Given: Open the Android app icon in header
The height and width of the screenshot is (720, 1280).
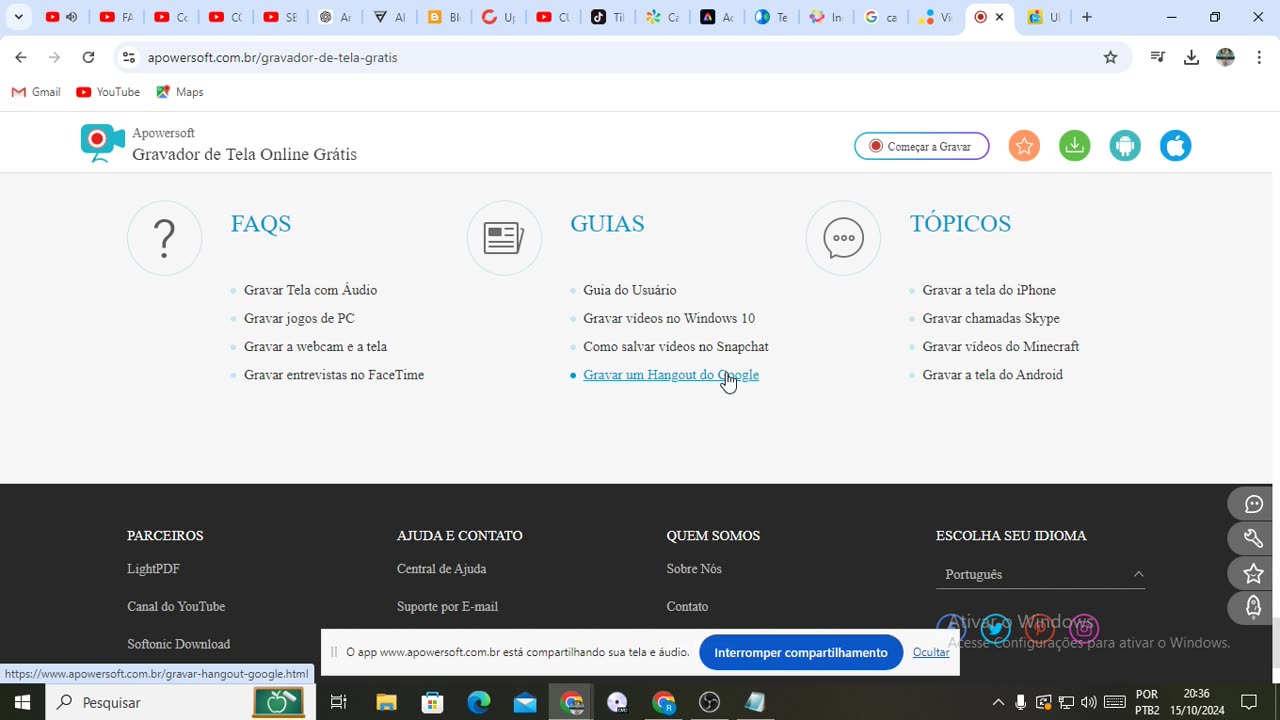Looking at the screenshot, I should (x=1125, y=146).
